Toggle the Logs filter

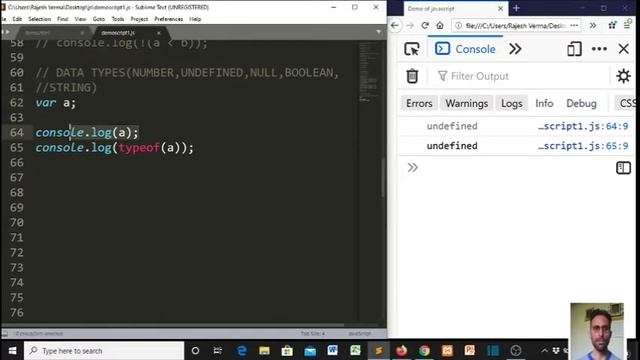point(511,103)
